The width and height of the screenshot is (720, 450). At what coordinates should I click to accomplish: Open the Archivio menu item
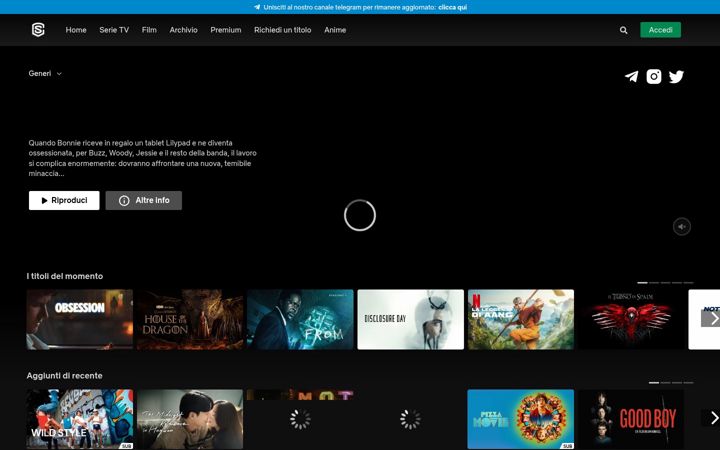183,30
